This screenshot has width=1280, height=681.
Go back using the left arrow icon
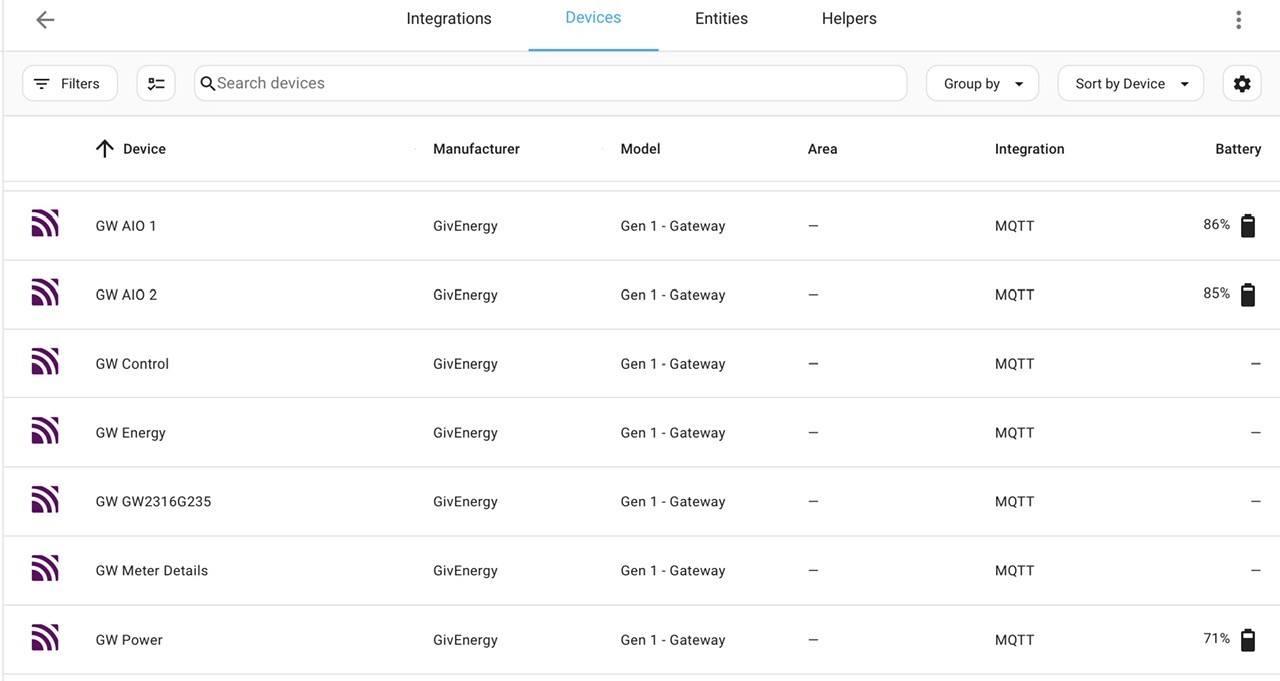[x=45, y=20]
